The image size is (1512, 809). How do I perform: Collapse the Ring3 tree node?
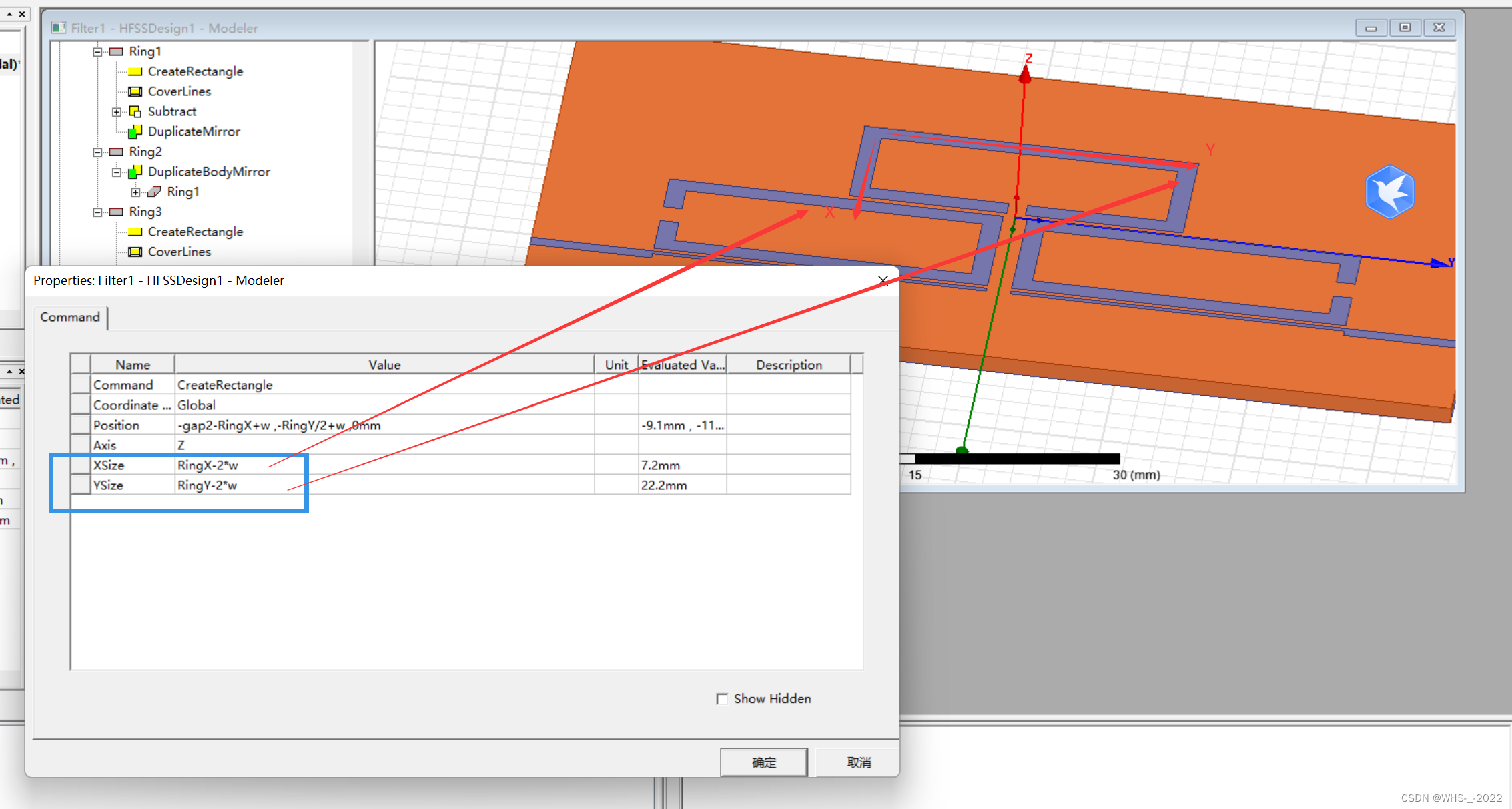[97, 212]
